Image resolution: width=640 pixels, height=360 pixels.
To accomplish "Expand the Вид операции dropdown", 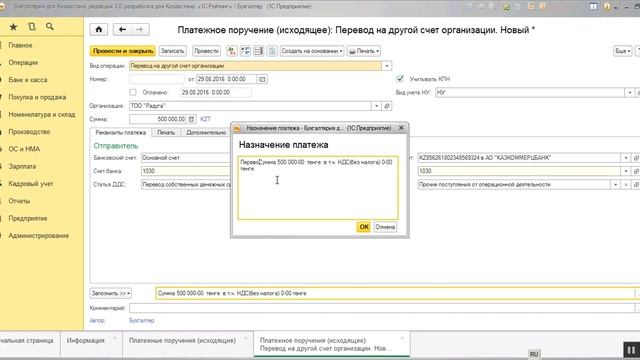I will click(387, 66).
